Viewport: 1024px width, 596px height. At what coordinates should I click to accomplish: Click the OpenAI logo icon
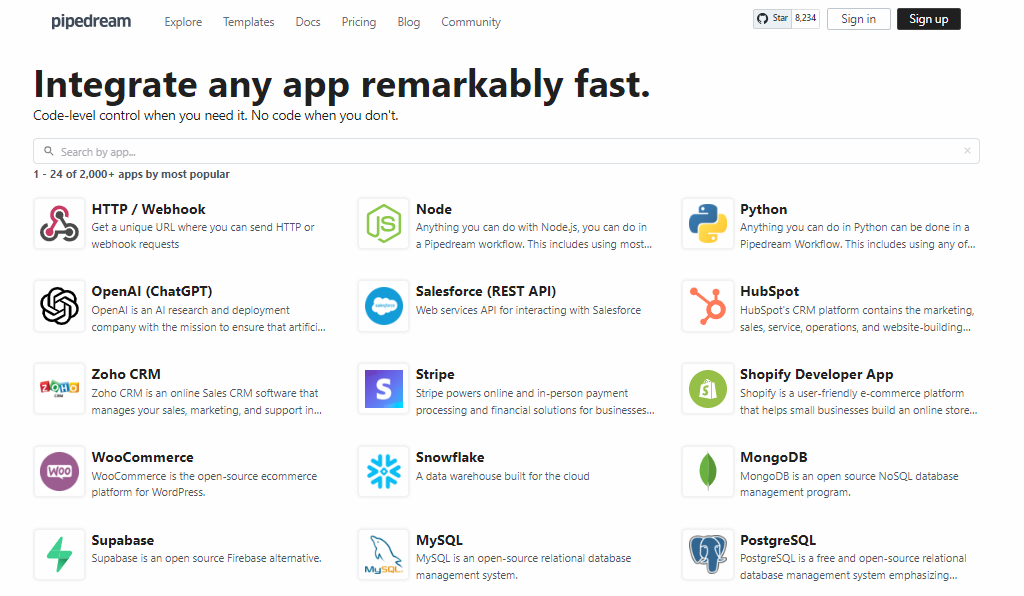click(59, 306)
